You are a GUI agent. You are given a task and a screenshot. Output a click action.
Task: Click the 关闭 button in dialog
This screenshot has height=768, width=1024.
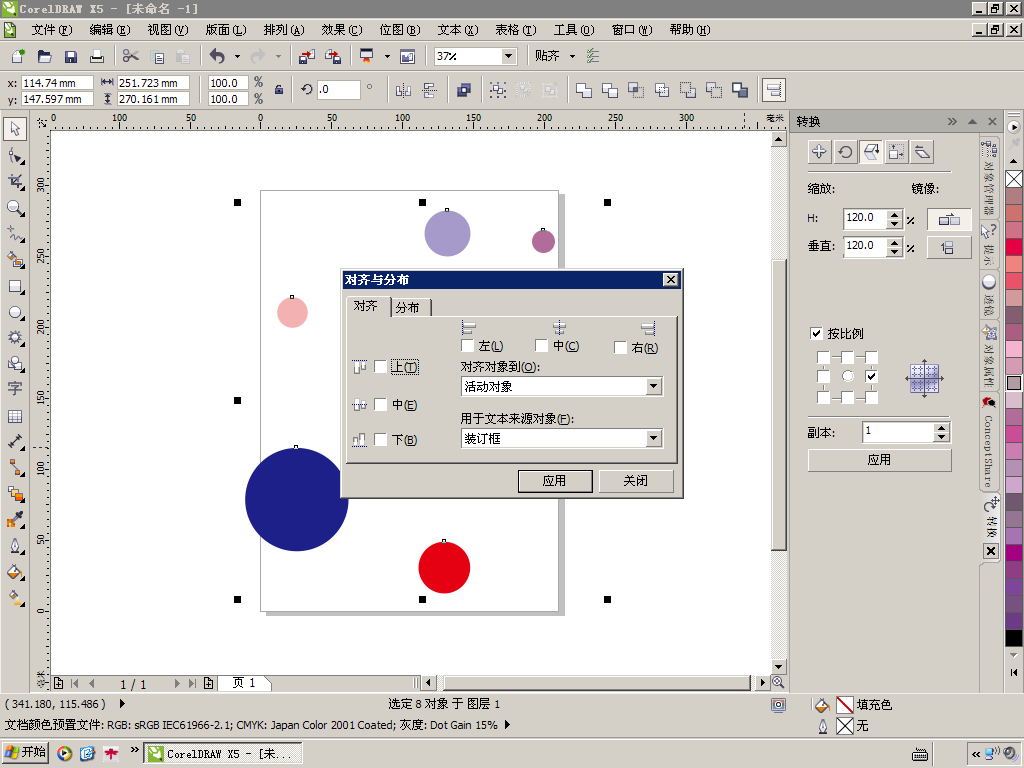pyautogui.click(x=635, y=481)
